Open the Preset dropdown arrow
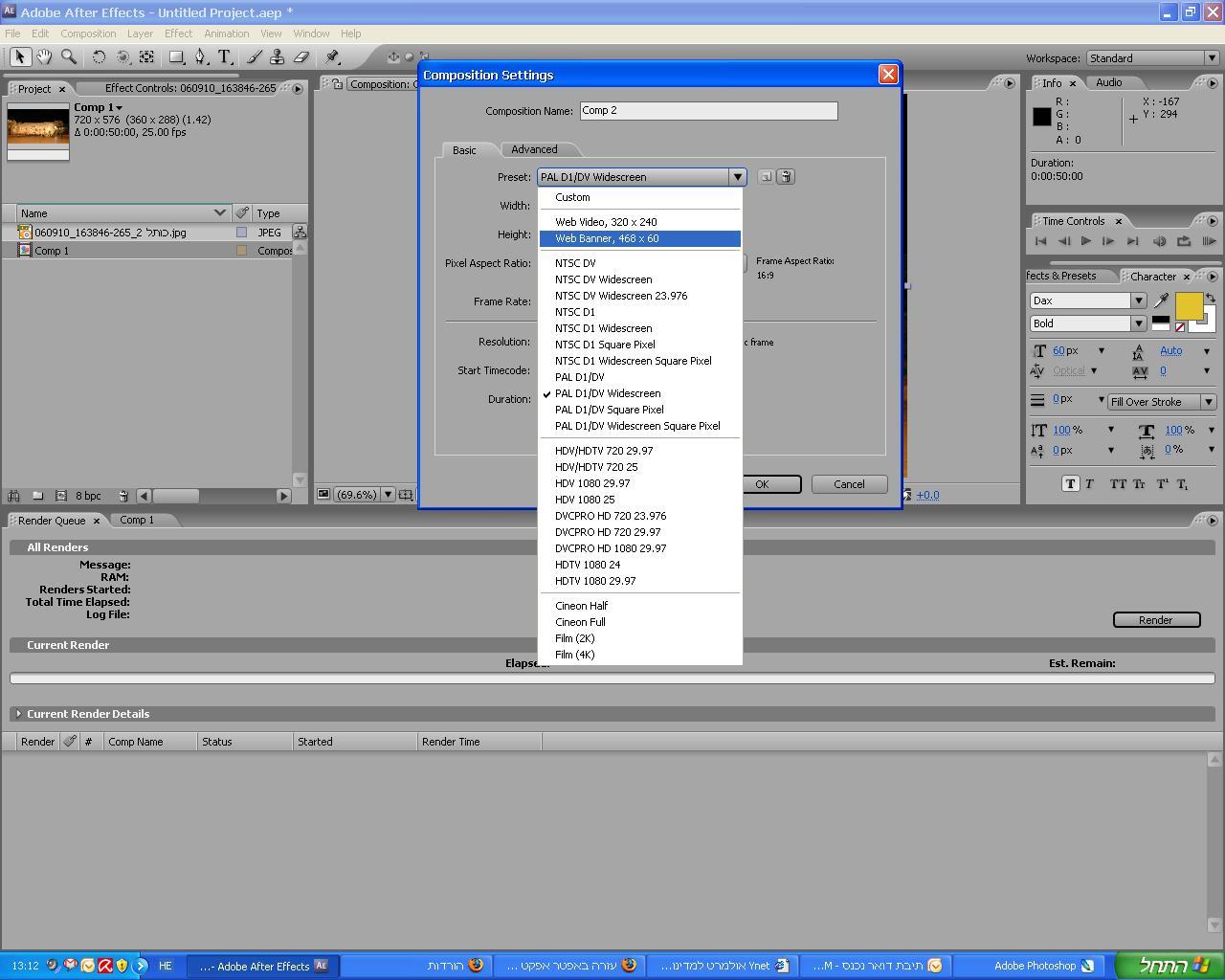Image resolution: width=1225 pixels, height=980 pixels. (x=737, y=177)
